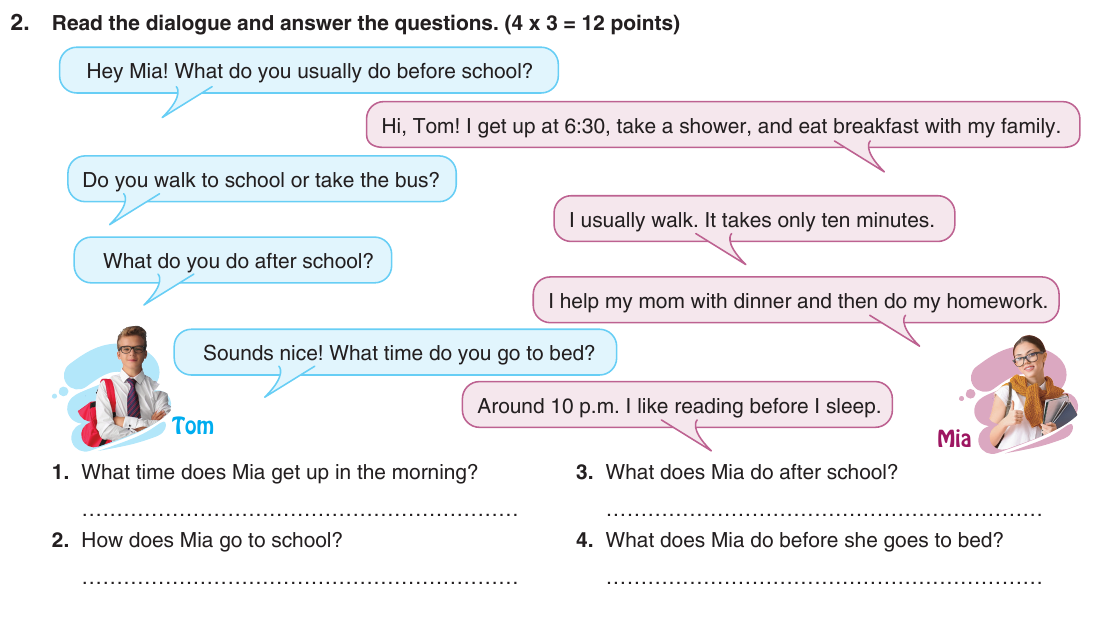Viewport: 1102px width, 618px height.
Task: Click the 'I usually walk' speech bubble
Action: point(753,219)
